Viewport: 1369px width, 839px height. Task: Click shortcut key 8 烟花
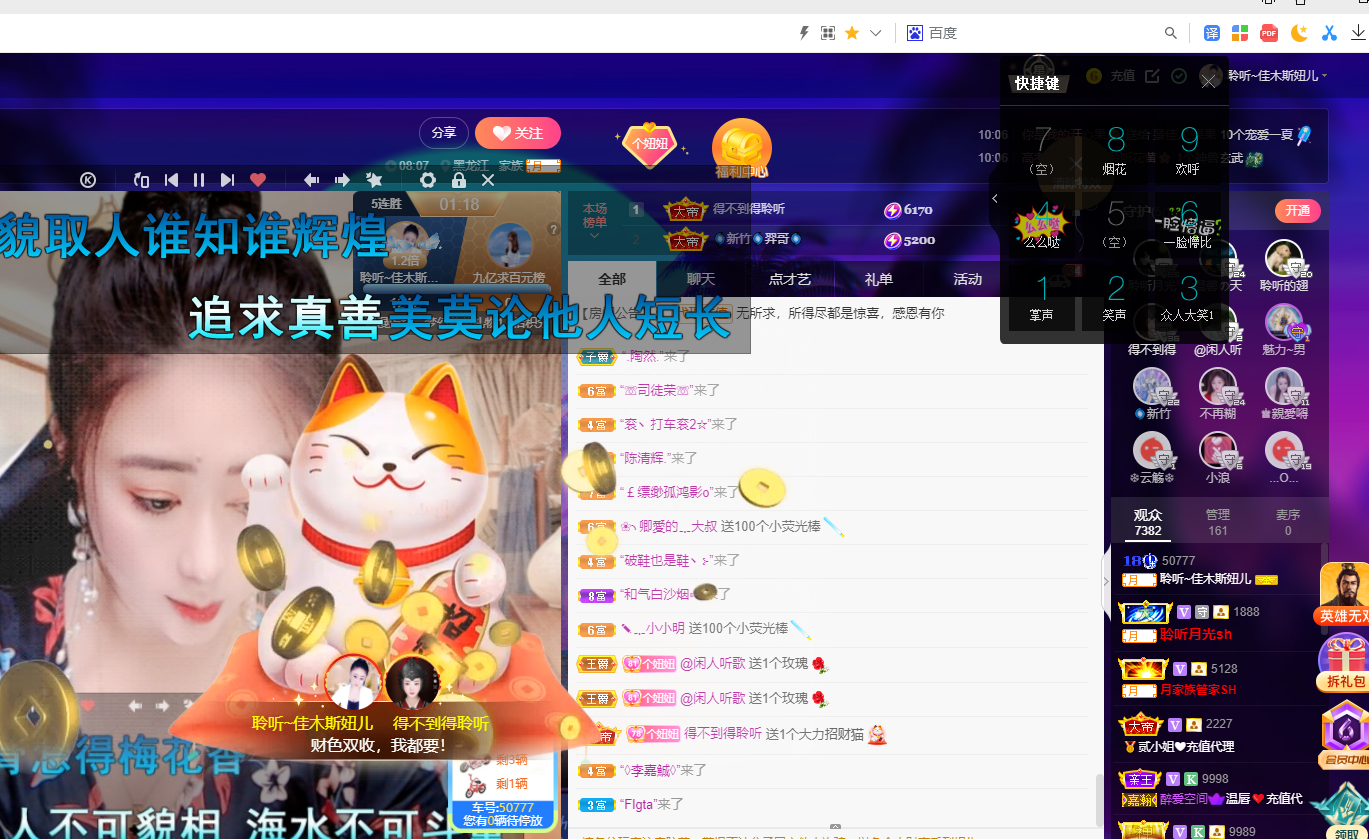coord(1115,148)
